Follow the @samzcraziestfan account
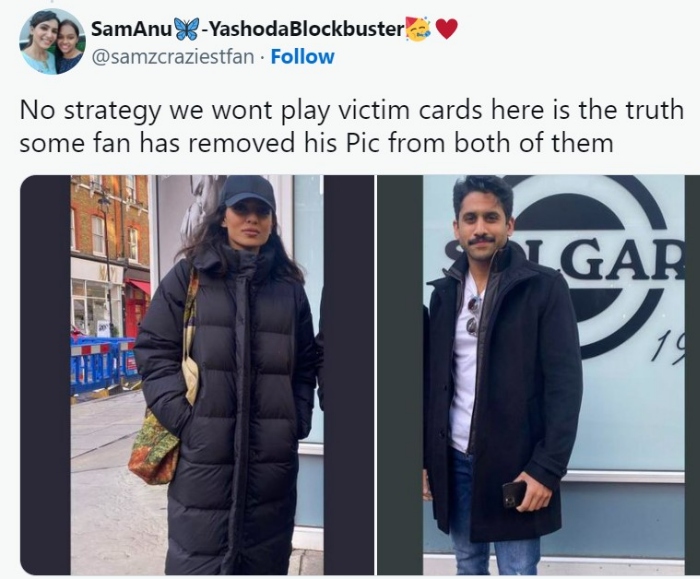The width and height of the screenshot is (700, 579). point(302,57)
